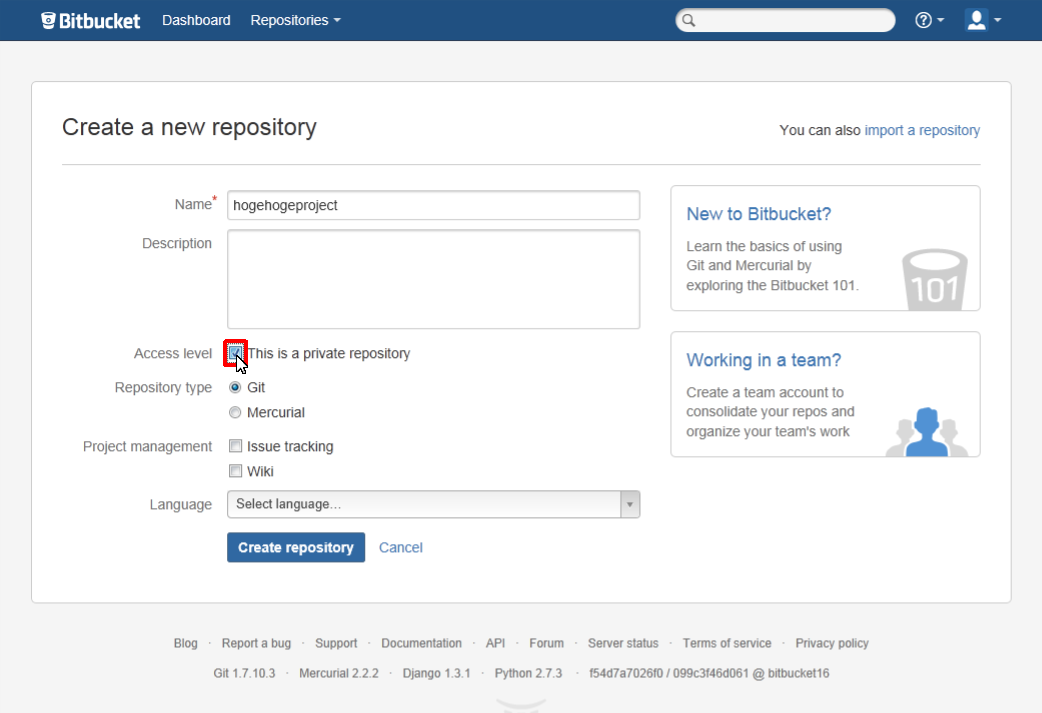Click into the Description text area
Viewport: 1042px width, 713px height.
pos(433,279)
